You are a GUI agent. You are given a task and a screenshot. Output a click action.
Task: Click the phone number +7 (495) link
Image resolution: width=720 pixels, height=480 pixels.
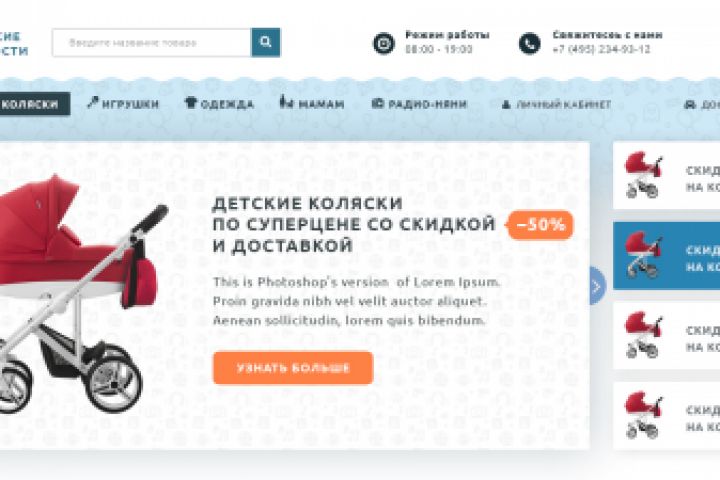602,49
